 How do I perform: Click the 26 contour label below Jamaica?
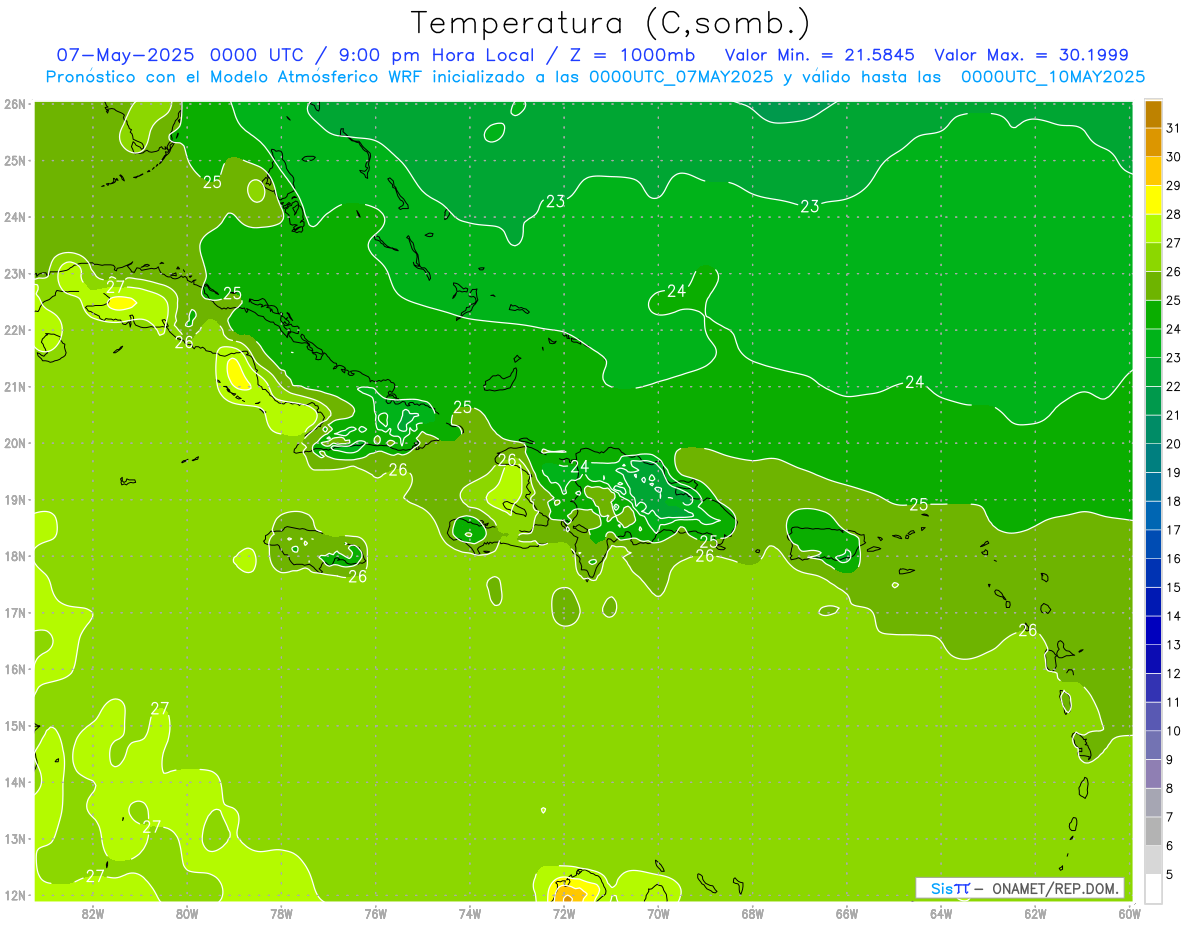tap(357, 577)
